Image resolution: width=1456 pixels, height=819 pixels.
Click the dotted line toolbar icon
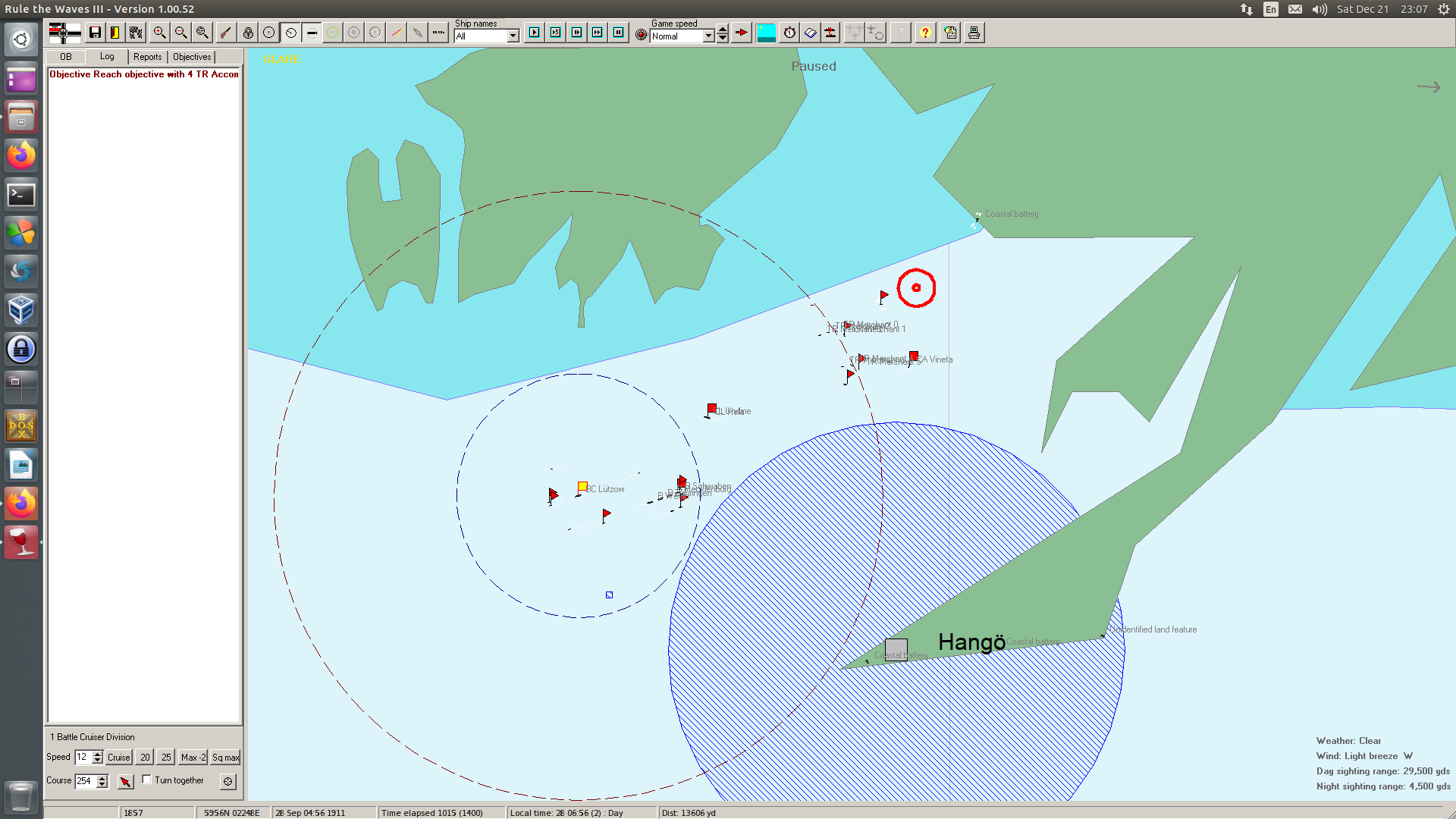pyautogui.click(x=439, y=33)
